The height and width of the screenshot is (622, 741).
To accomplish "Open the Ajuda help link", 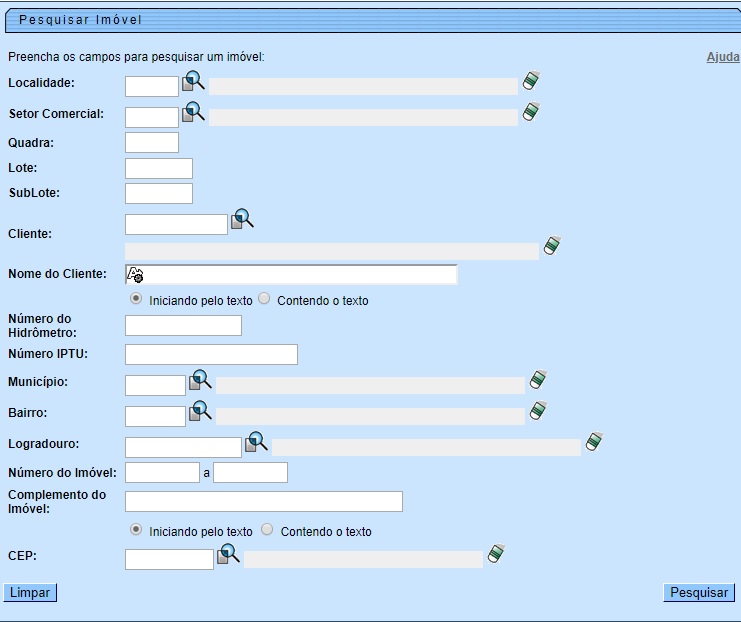I will click(x=722, y=57).
